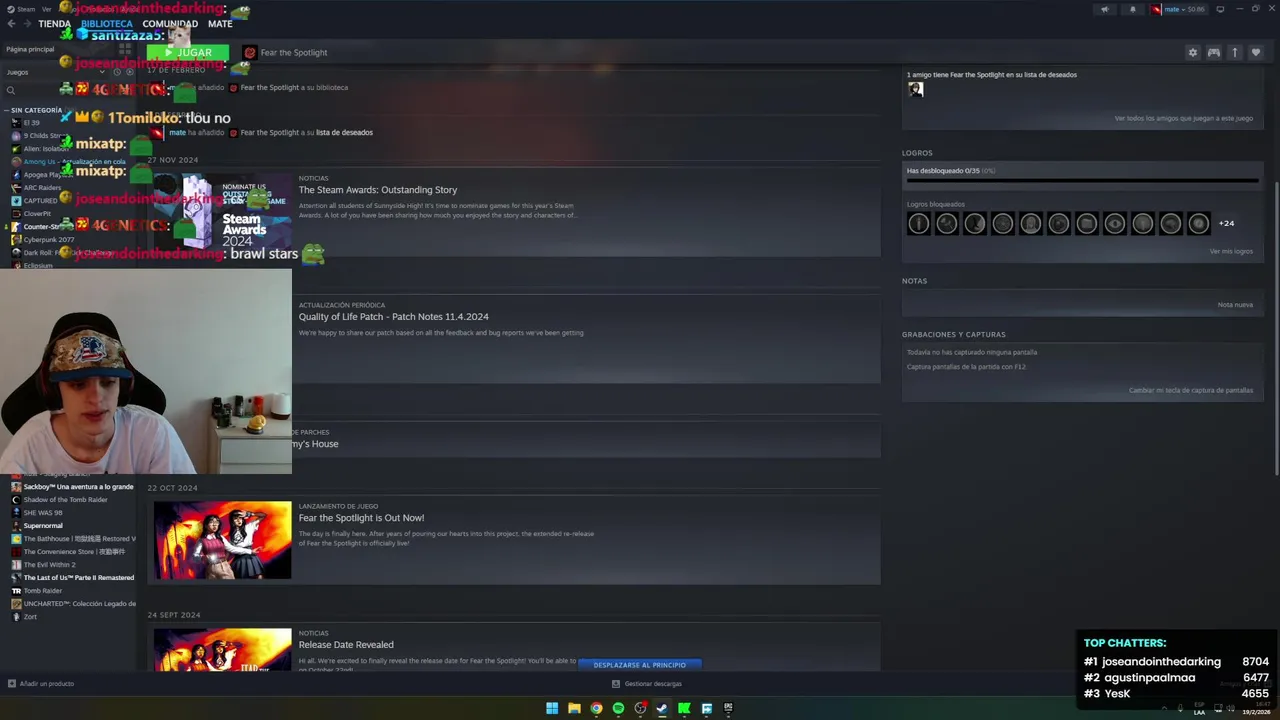Open the MATE profile tab

click(x=220, y=23)
